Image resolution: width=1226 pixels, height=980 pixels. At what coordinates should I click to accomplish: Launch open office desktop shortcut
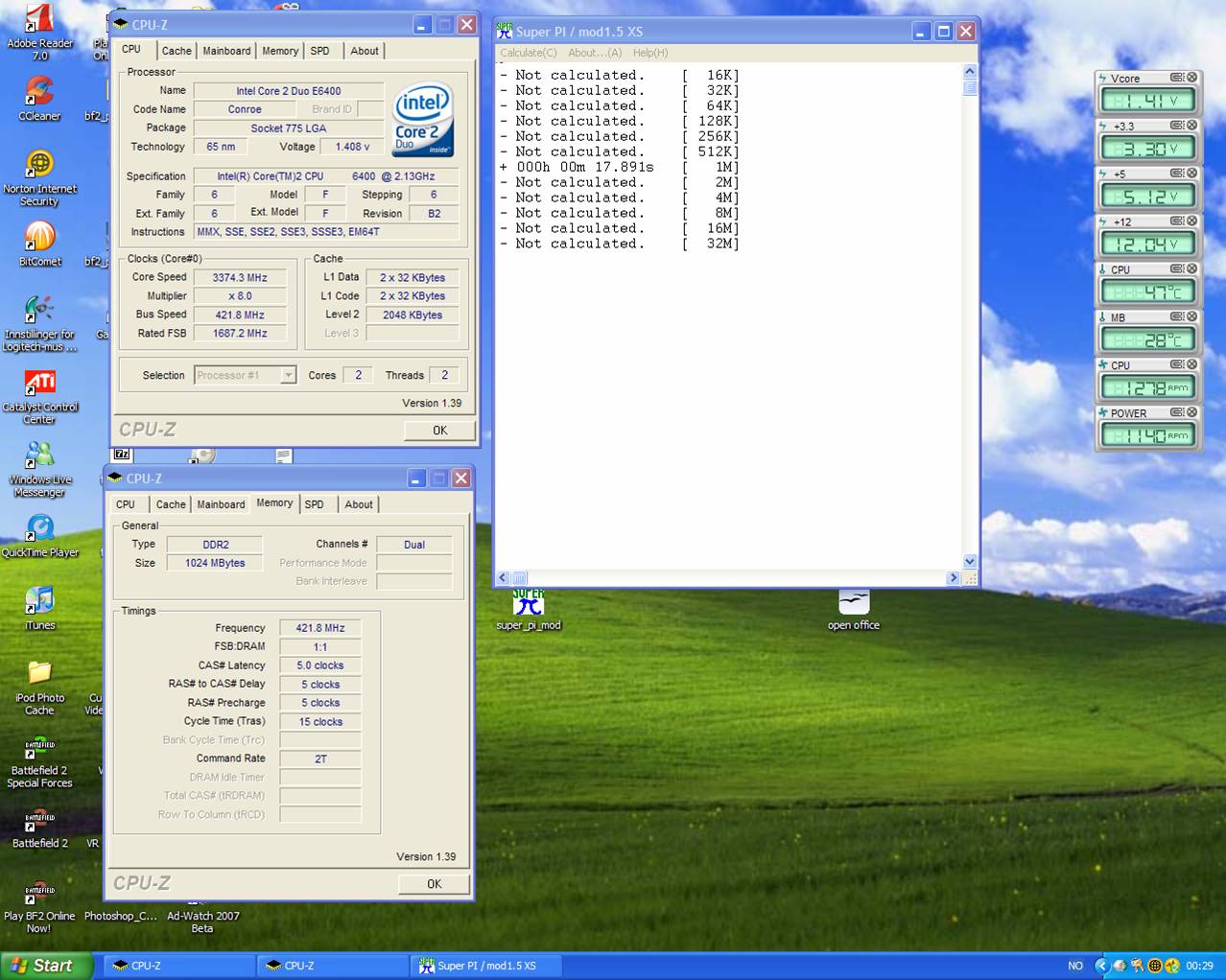click(x=853, y=610)
